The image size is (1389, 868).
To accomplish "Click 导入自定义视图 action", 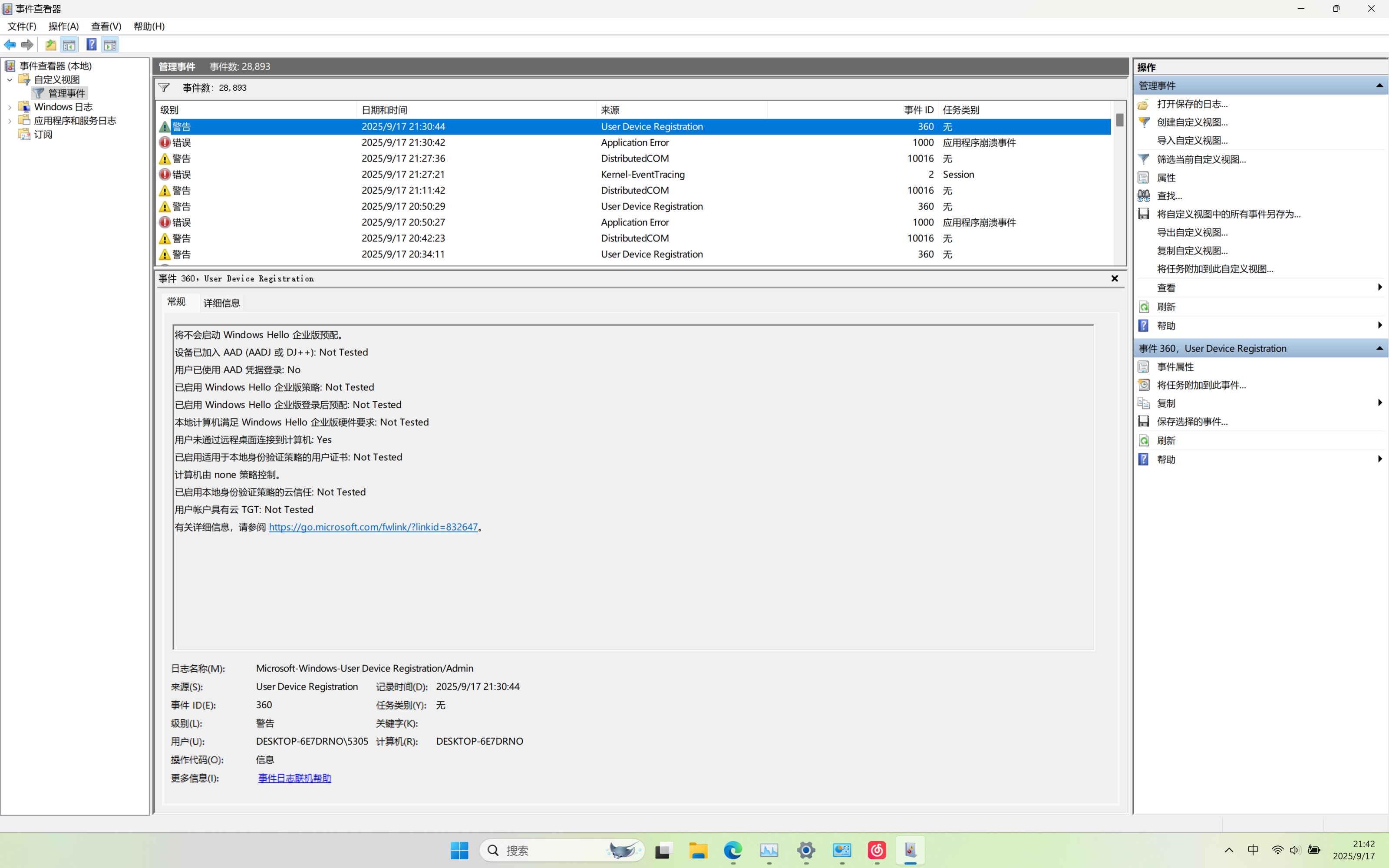I will [1192, 141].
